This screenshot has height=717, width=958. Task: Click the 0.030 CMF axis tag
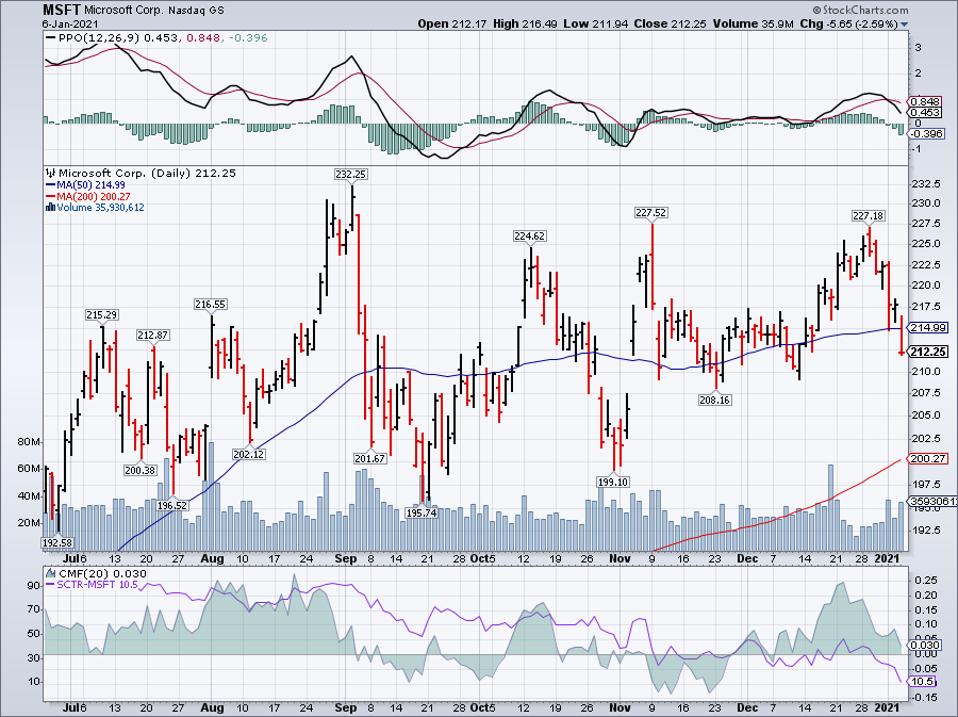pyautogui.click(x=925, y=646)
